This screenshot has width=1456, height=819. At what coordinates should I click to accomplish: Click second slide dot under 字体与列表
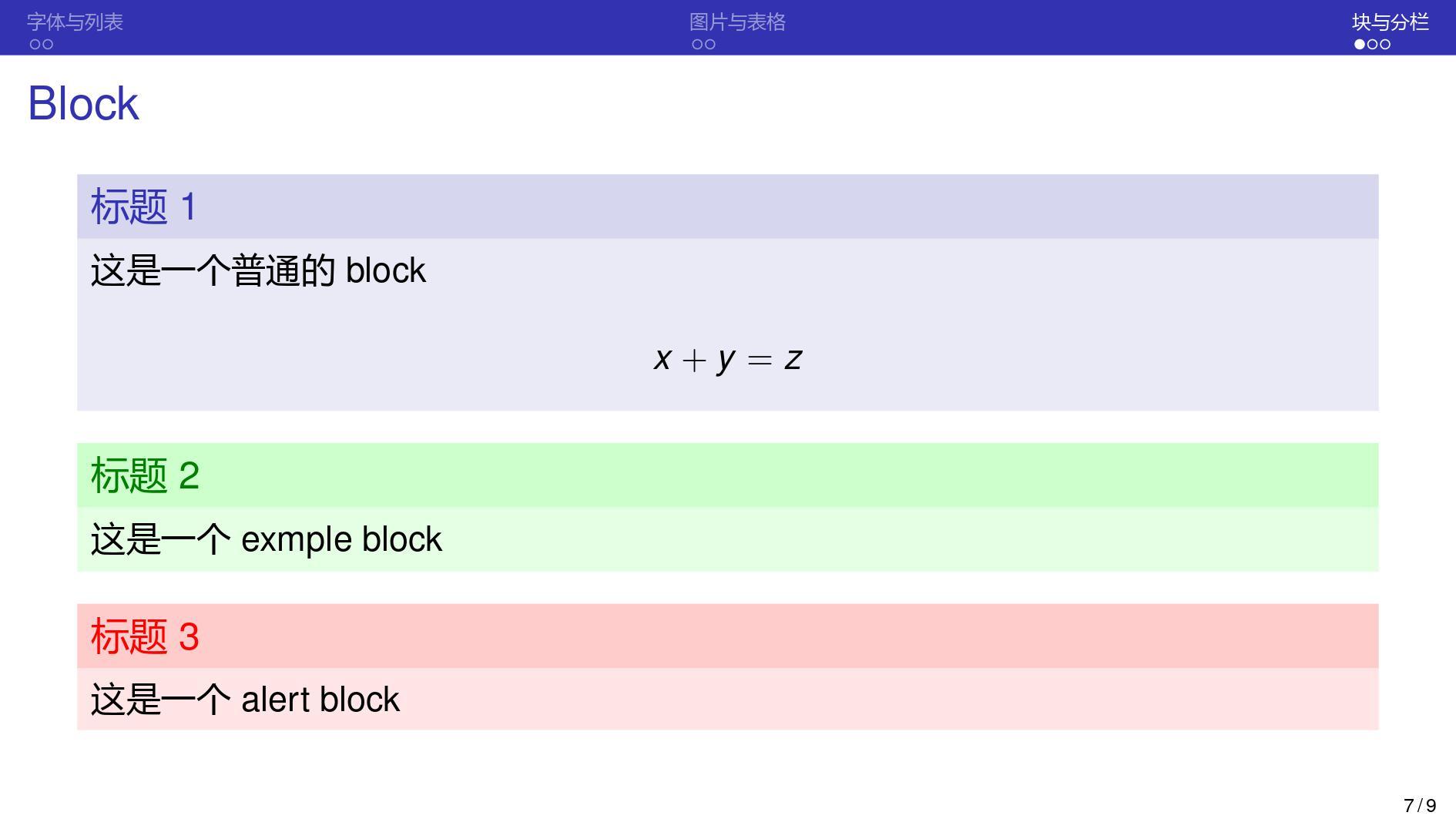pos(48,45)
